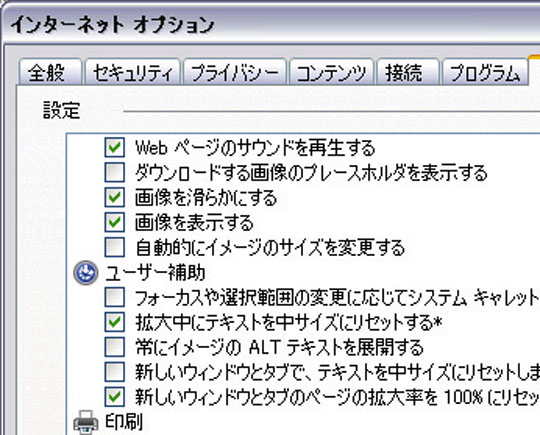Select the コンテンツ tab
This screenshot has height=435, width=540.
(x=331, y=72)
